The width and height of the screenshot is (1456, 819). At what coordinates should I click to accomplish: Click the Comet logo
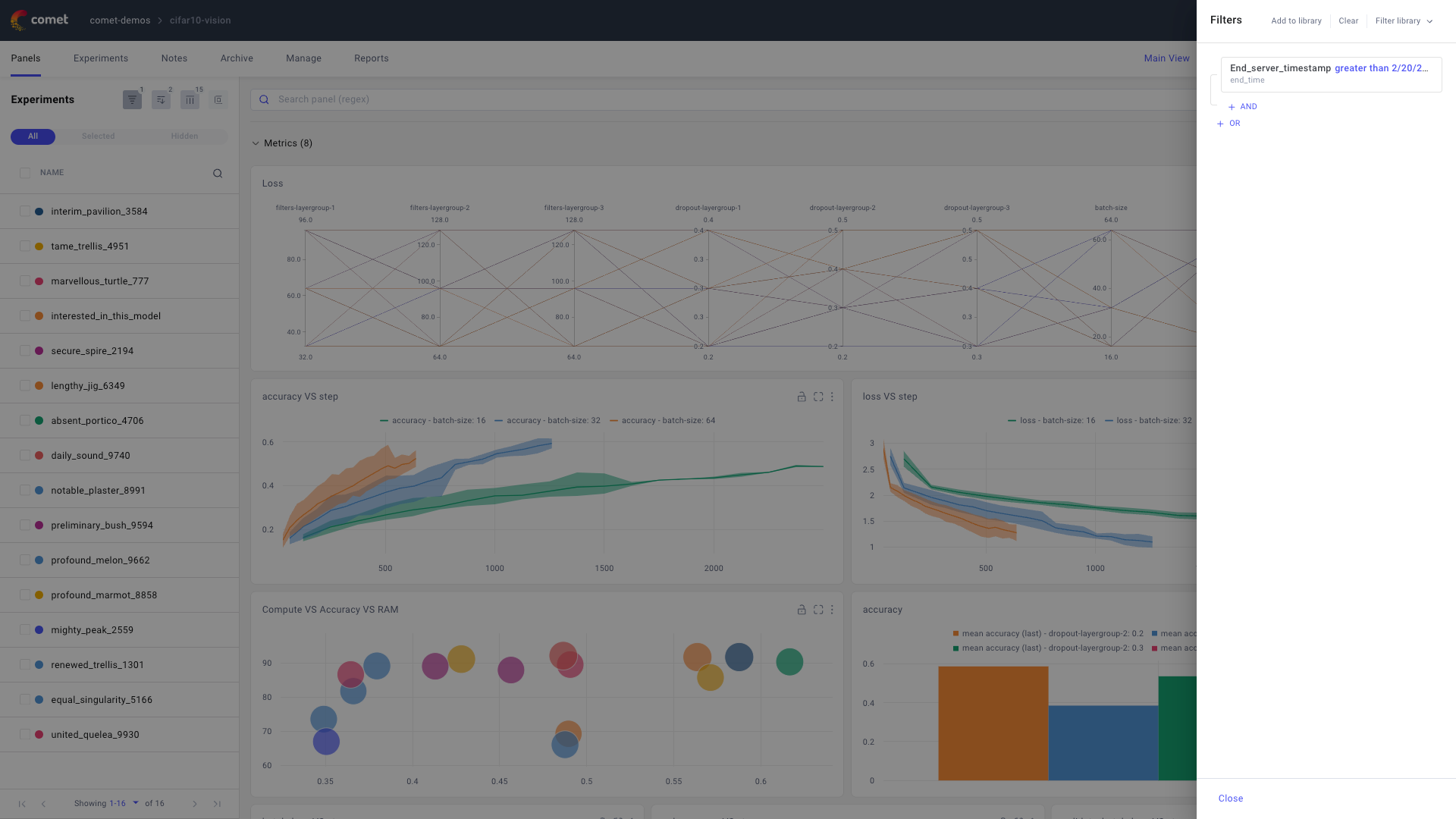coord(39,20)
